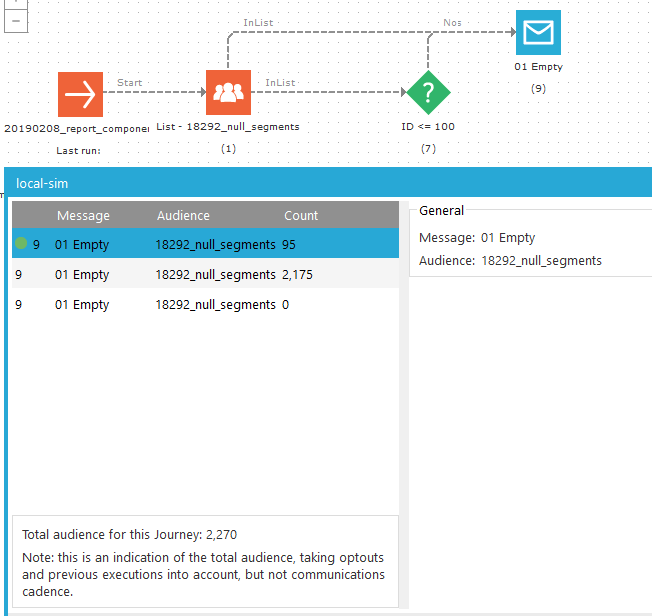Click the green status dot in first row
The height and width of the screenshot is (616, 652).
[x=21, y=243]
